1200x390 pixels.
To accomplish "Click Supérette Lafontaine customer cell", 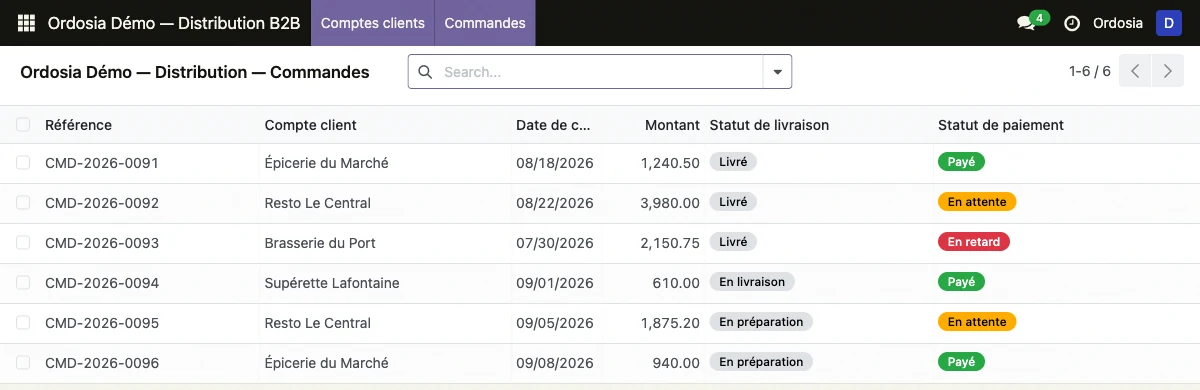I will point(332,283).
